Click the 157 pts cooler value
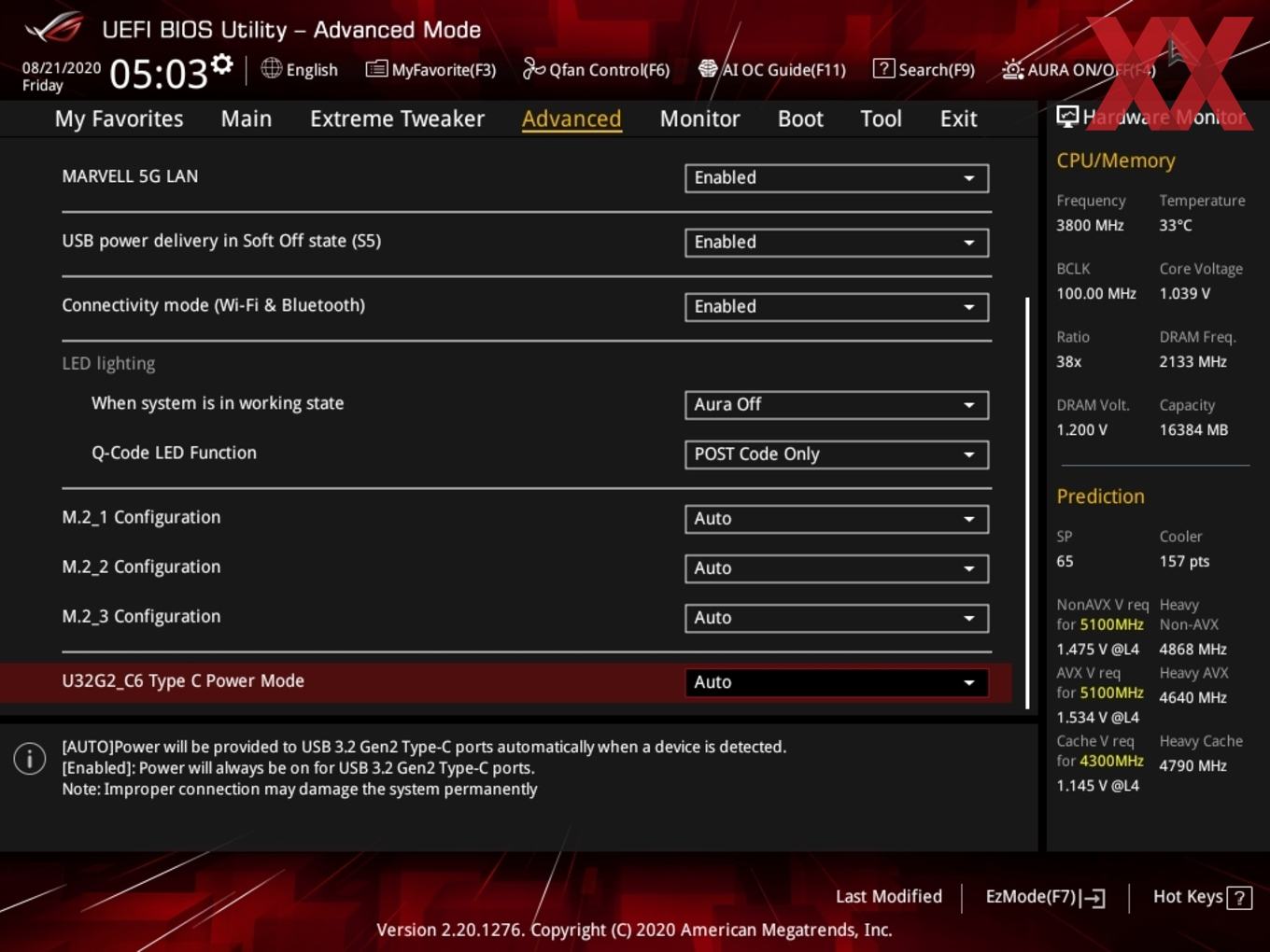 point(1184,561)
